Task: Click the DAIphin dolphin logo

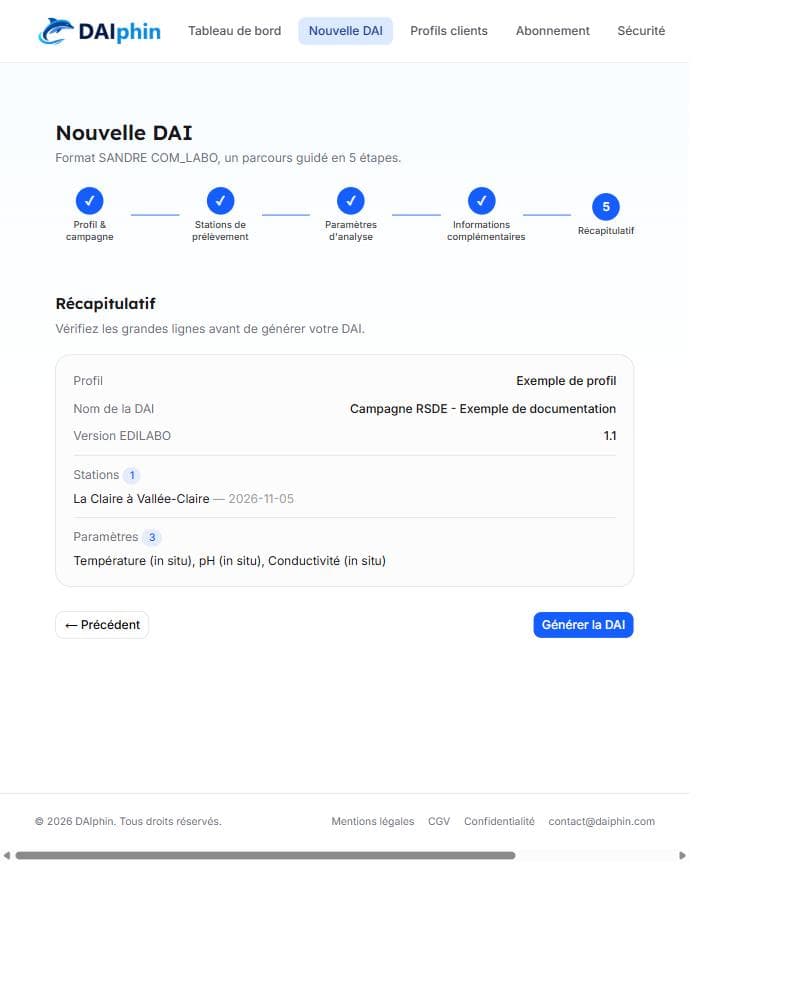Action: click(x=100, y=31)
